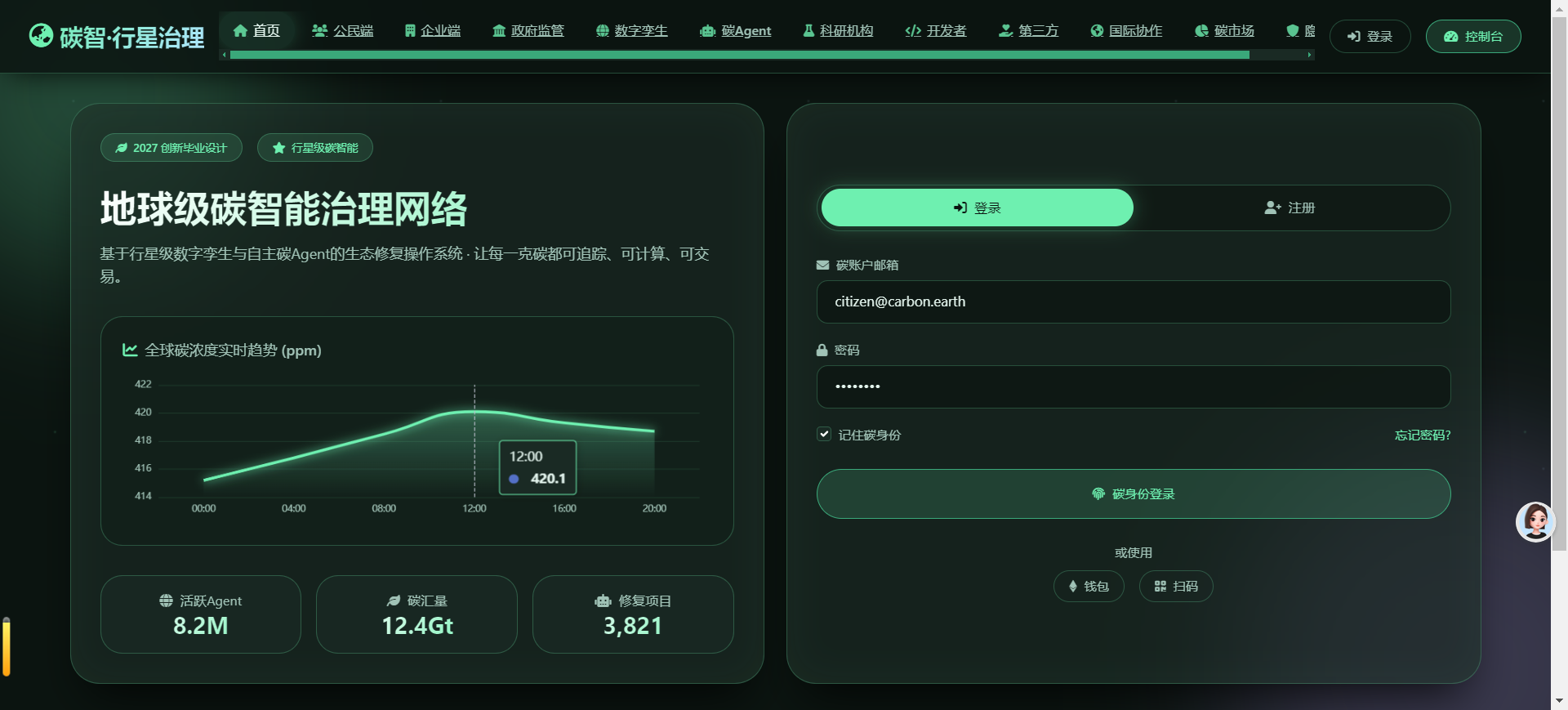This screenshot has height=710, width=1568.
Task: Switch to the 登录 tab in form
Action: coord(977,208)
